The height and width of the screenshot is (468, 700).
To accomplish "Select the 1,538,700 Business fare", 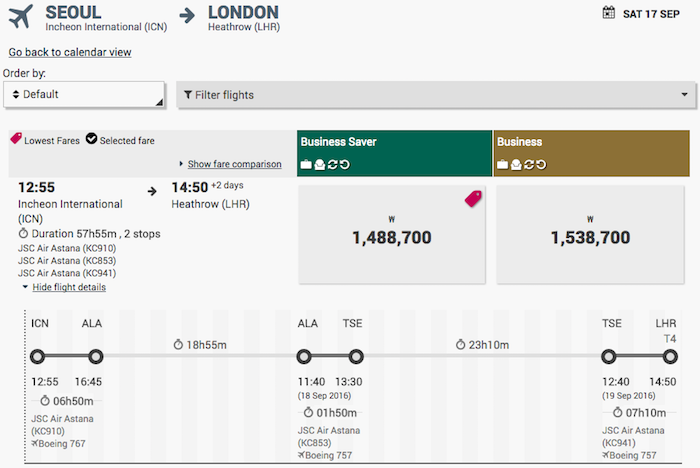I will coord(590,234).
